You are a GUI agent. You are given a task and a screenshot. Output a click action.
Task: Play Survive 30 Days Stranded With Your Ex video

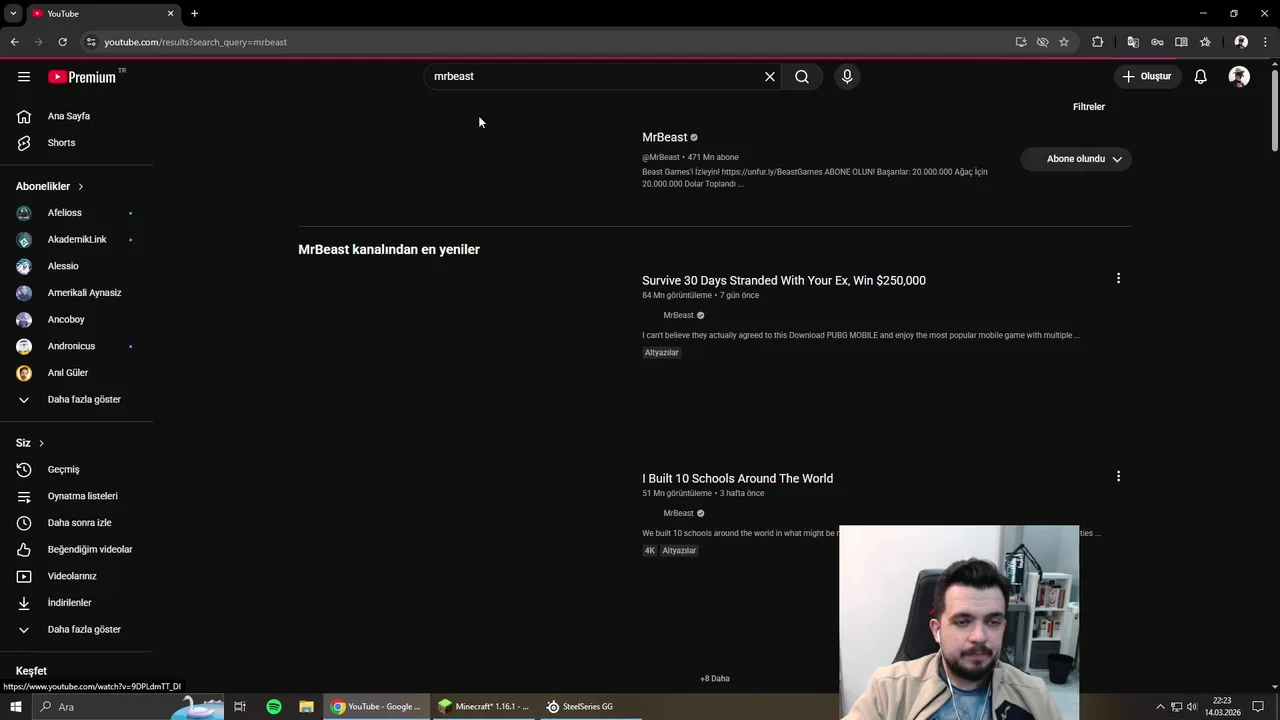[784, 281]
